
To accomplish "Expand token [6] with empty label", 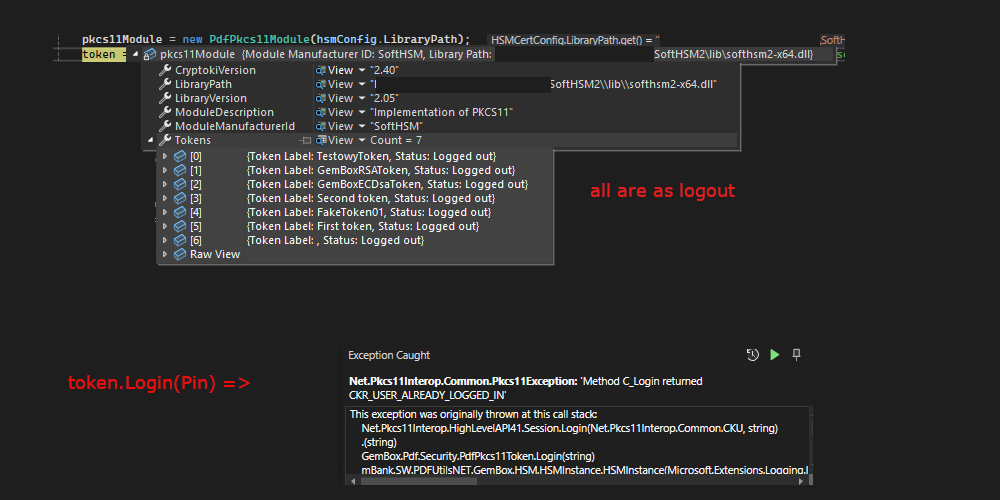I will (x=165, y=240).
